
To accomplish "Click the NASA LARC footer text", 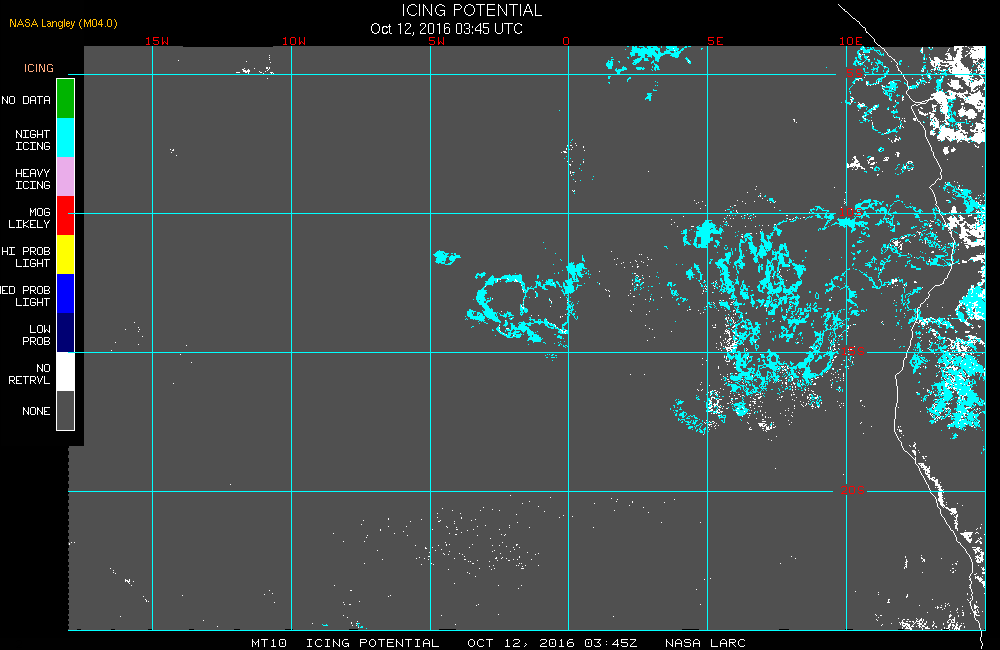I will (x=705, y=643).
